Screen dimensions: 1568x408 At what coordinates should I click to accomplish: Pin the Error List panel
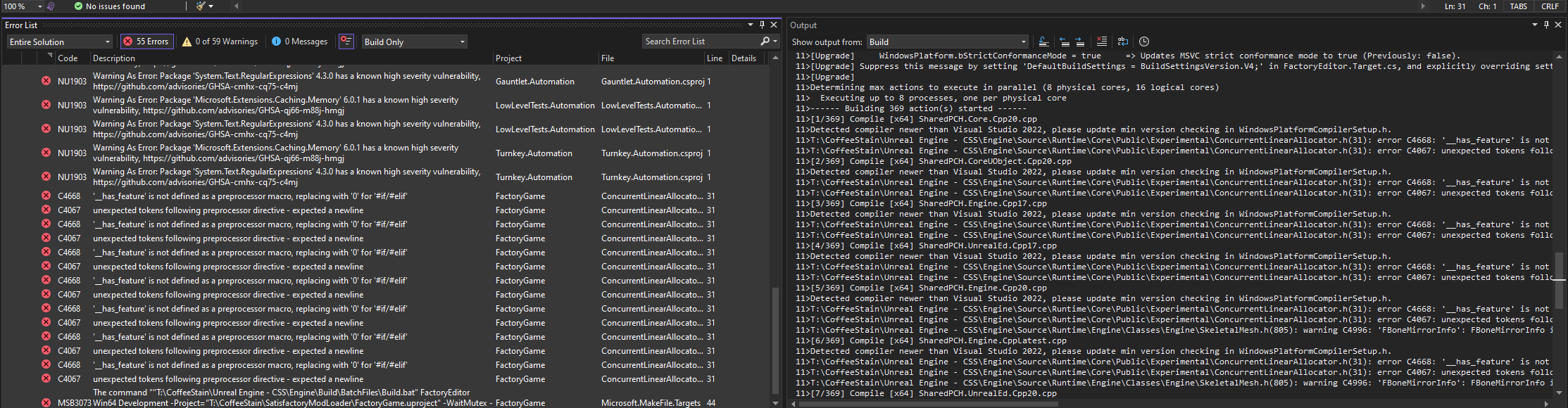pos(762,25)
